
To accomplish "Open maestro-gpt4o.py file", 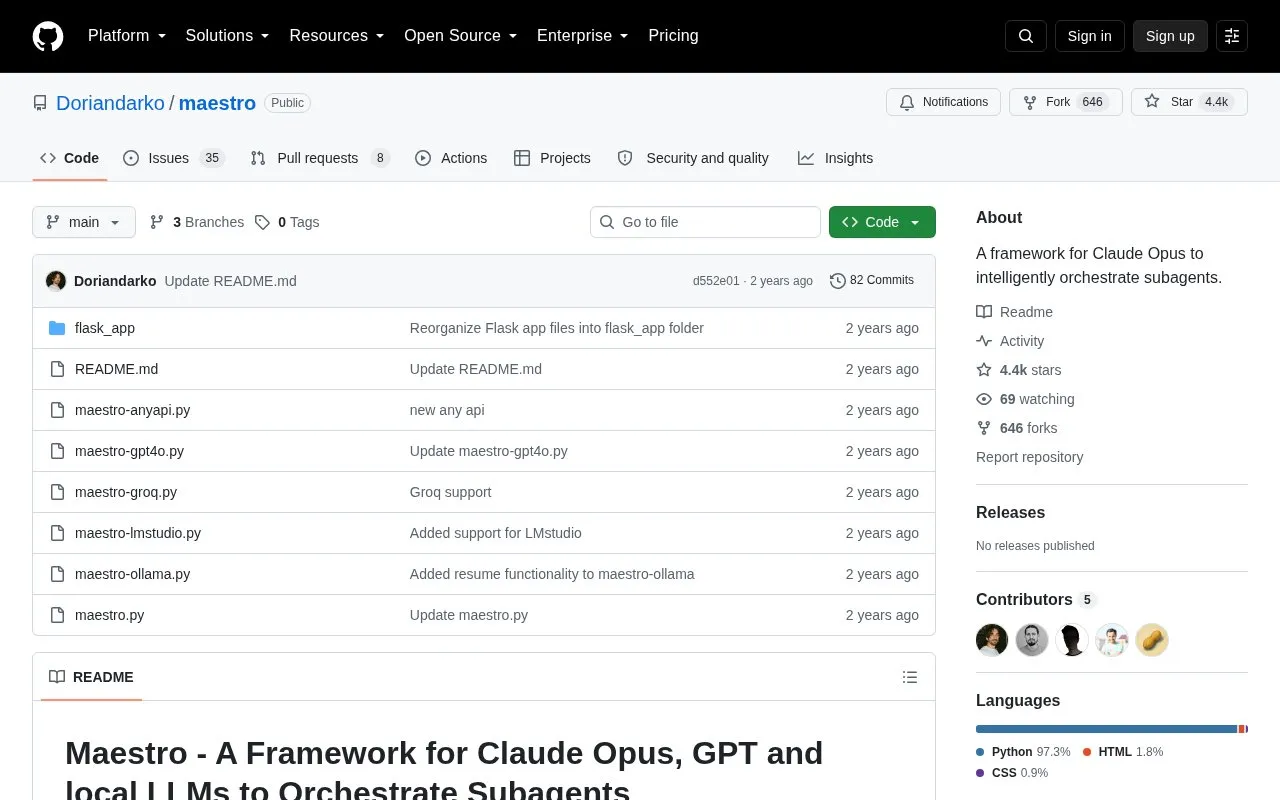I will 129,451.
